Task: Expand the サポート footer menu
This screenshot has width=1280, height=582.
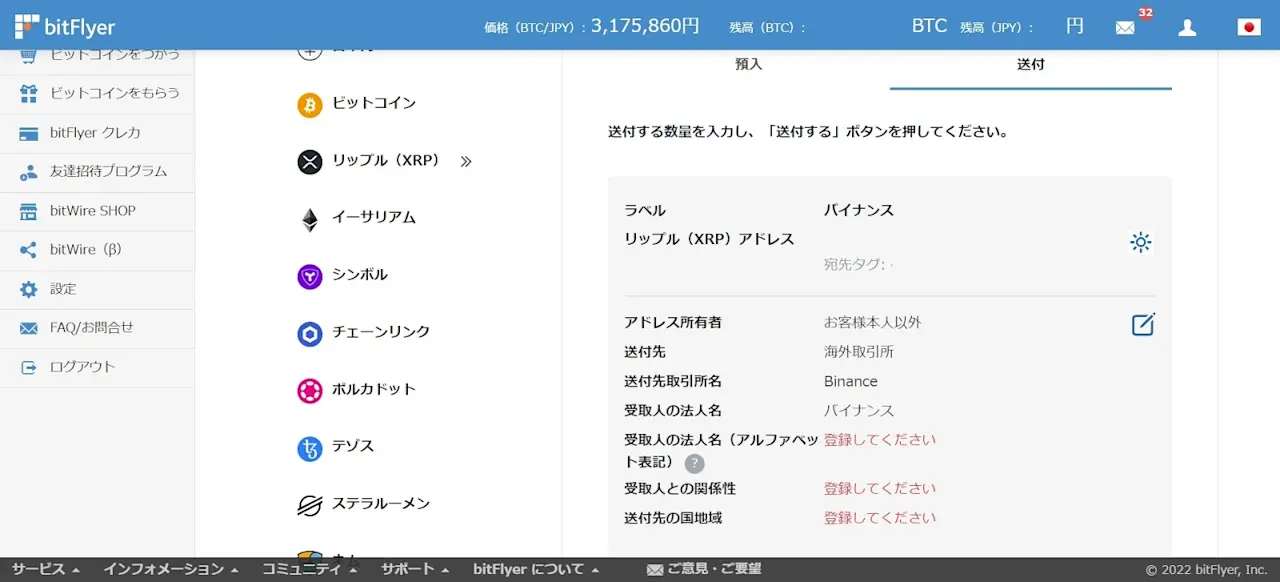Action: point(415,569)
